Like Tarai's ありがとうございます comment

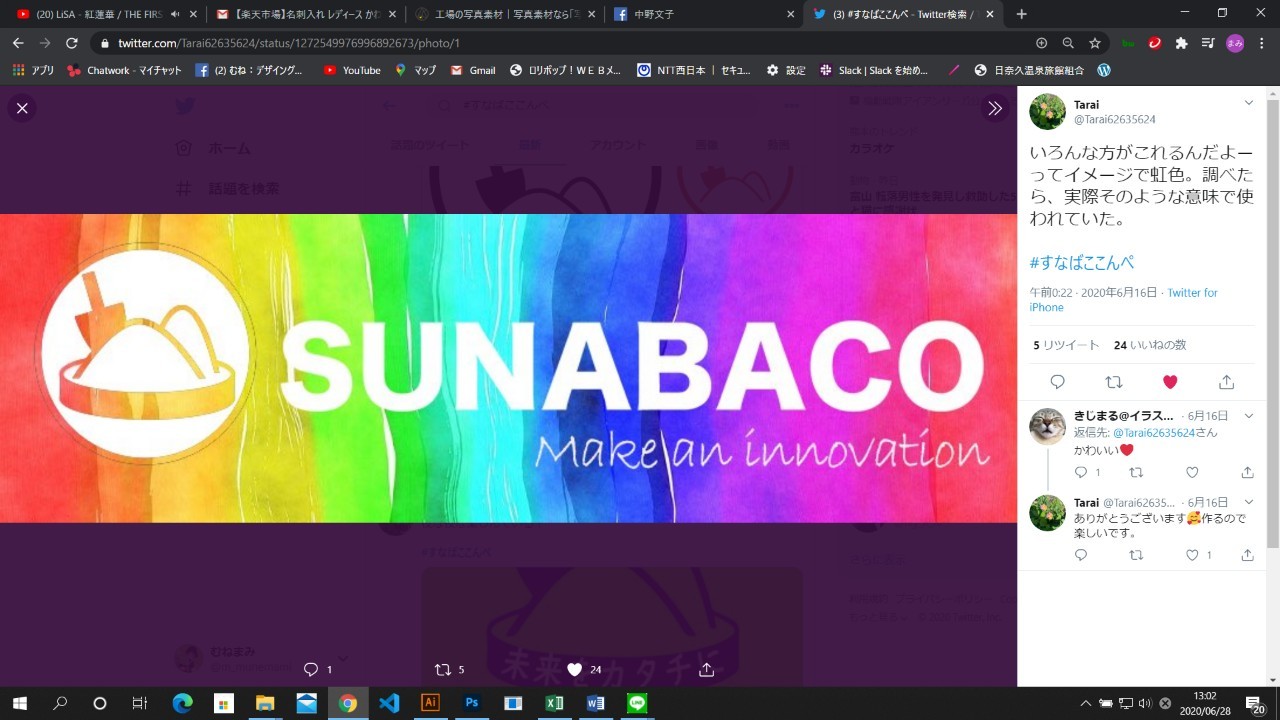coord(1192,555)
